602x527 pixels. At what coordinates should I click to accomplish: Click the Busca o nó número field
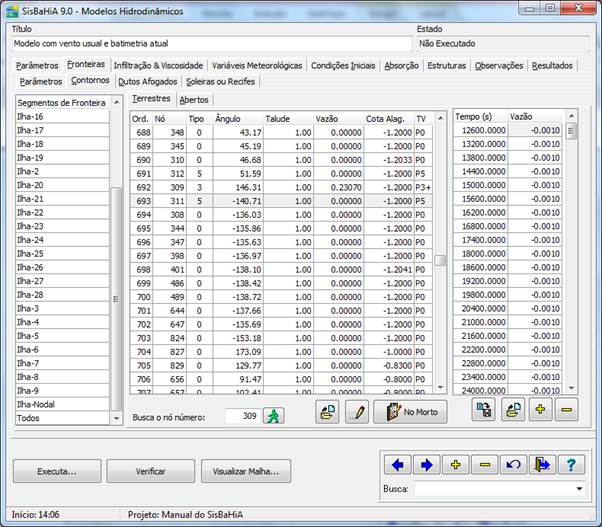click(243, 416)
